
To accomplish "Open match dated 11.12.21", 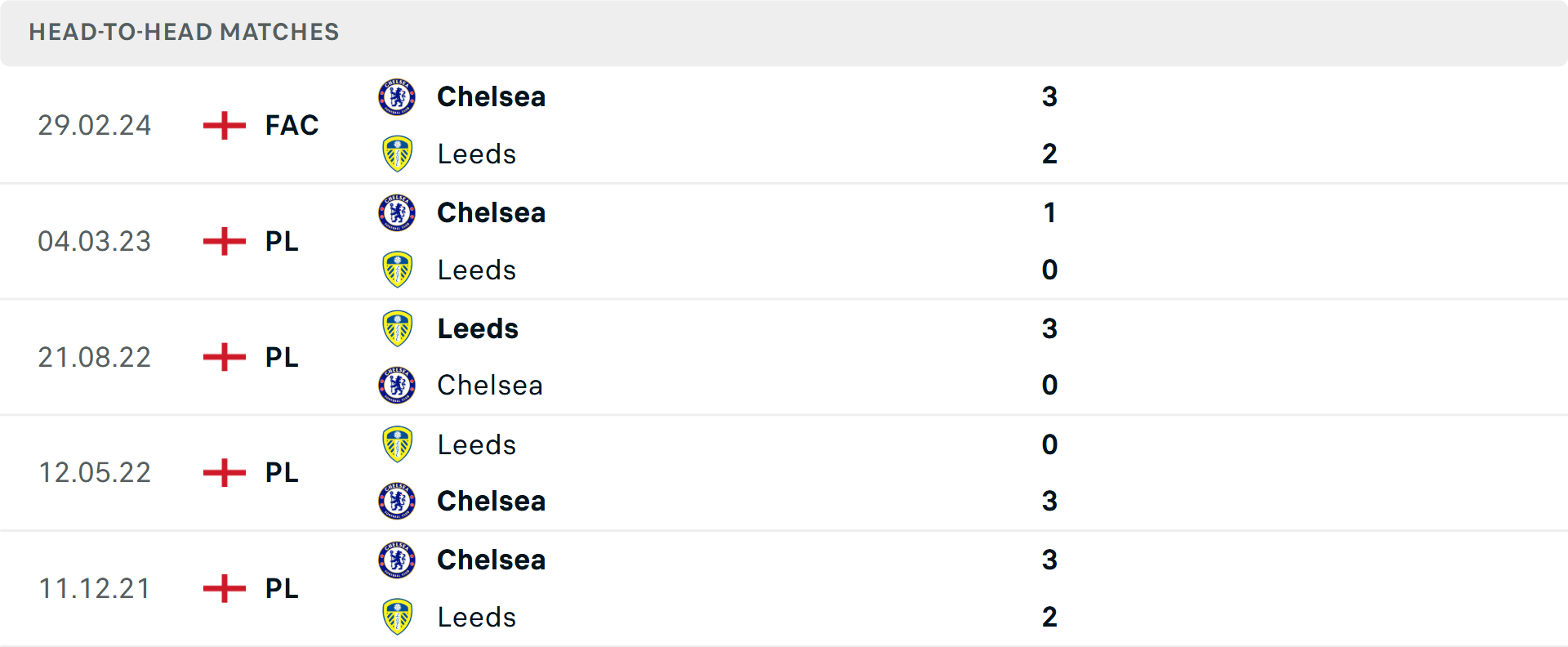I will (95, 589).
